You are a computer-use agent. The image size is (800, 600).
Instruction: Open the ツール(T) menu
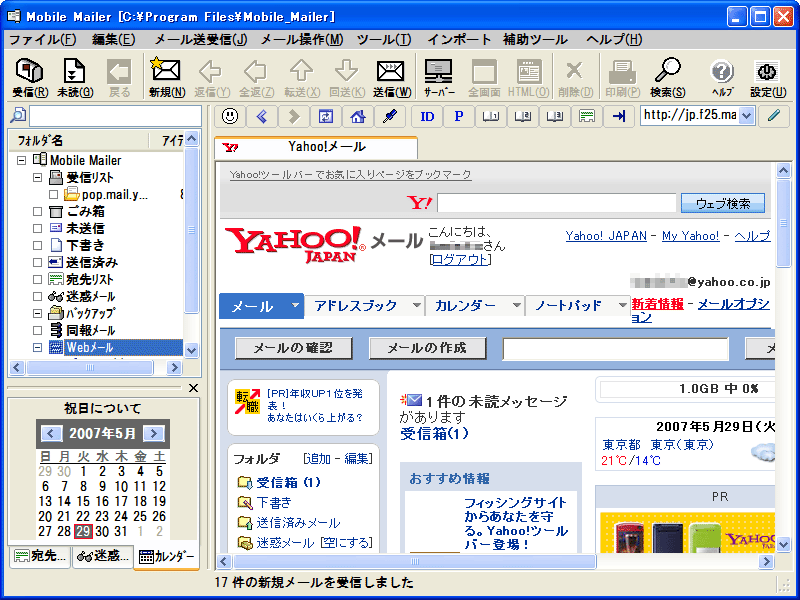pos(384,39)
